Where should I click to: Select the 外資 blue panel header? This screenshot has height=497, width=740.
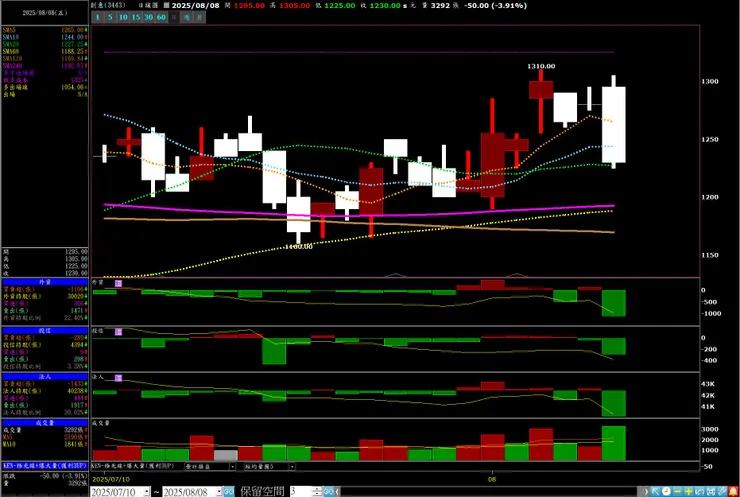[x=45, y=282]
